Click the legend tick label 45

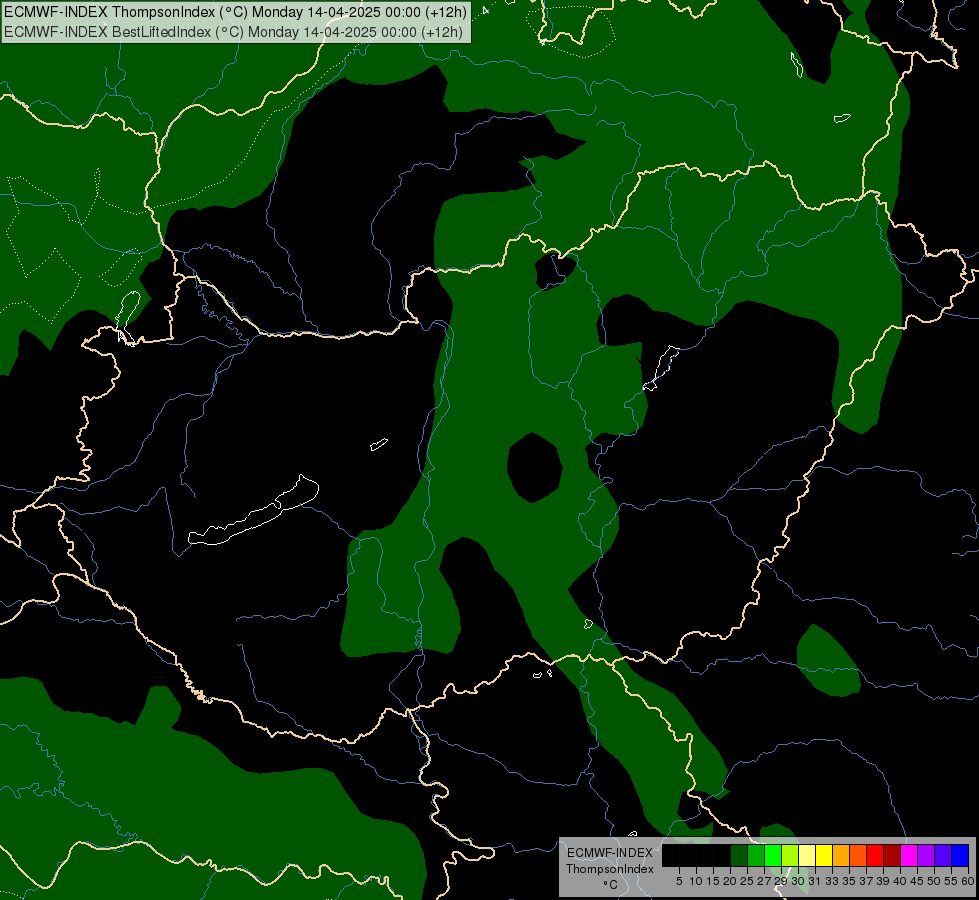coord(917,881)
